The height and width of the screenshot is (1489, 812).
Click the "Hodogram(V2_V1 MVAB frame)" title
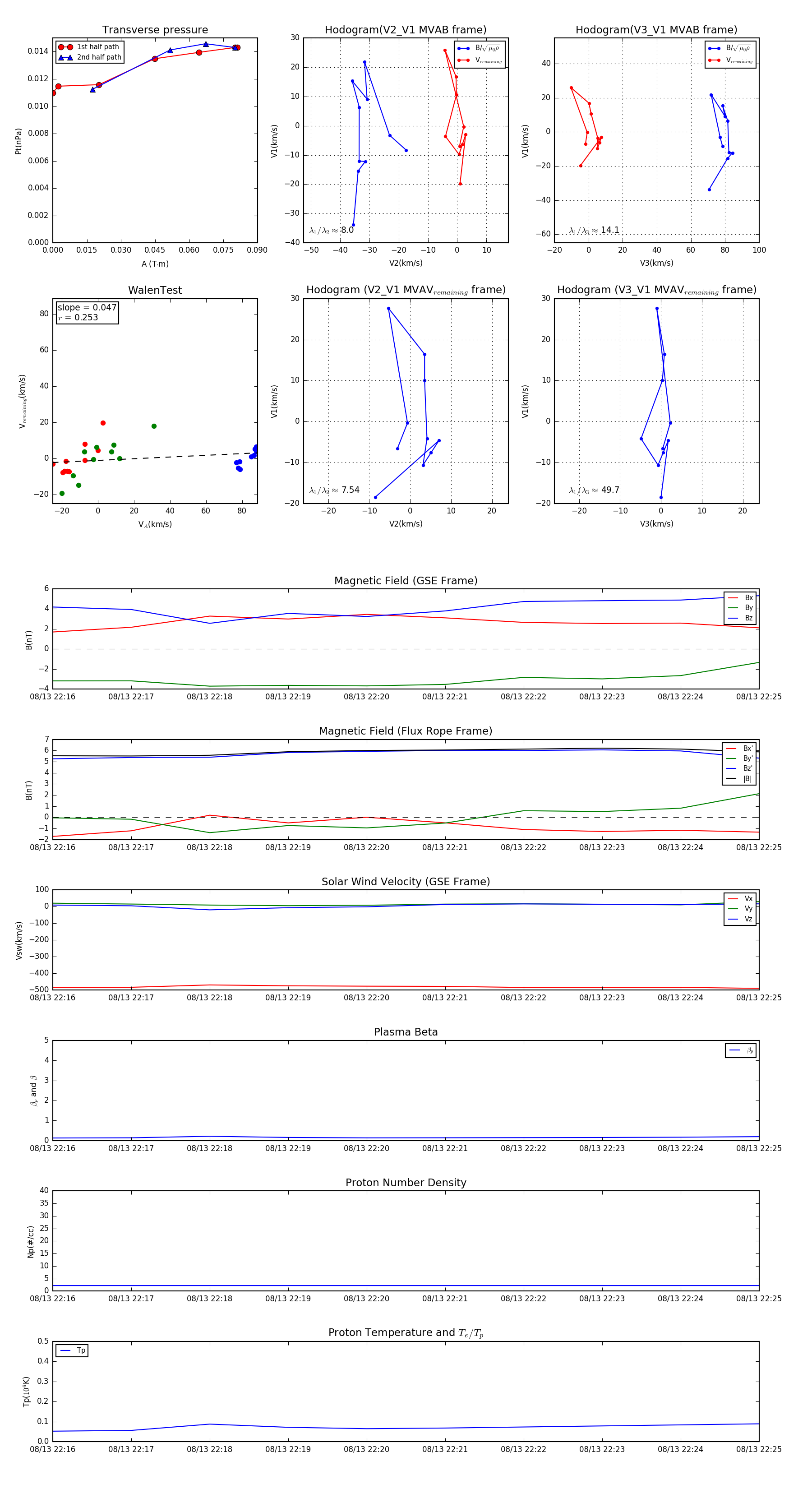[x=406, y=30]
